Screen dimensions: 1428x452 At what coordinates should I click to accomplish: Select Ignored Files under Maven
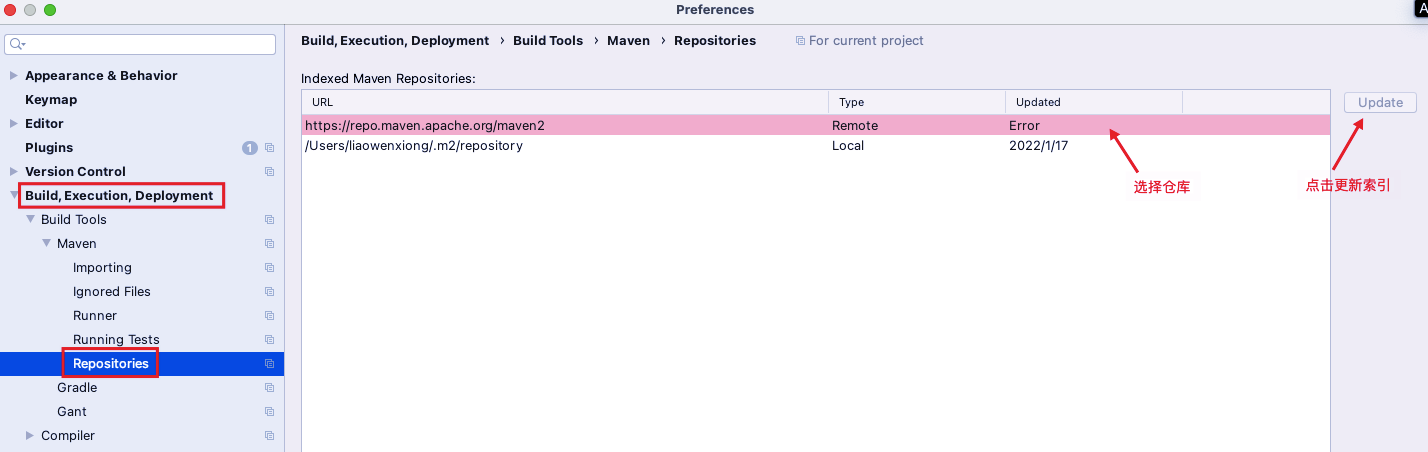[x=112, y=292]
